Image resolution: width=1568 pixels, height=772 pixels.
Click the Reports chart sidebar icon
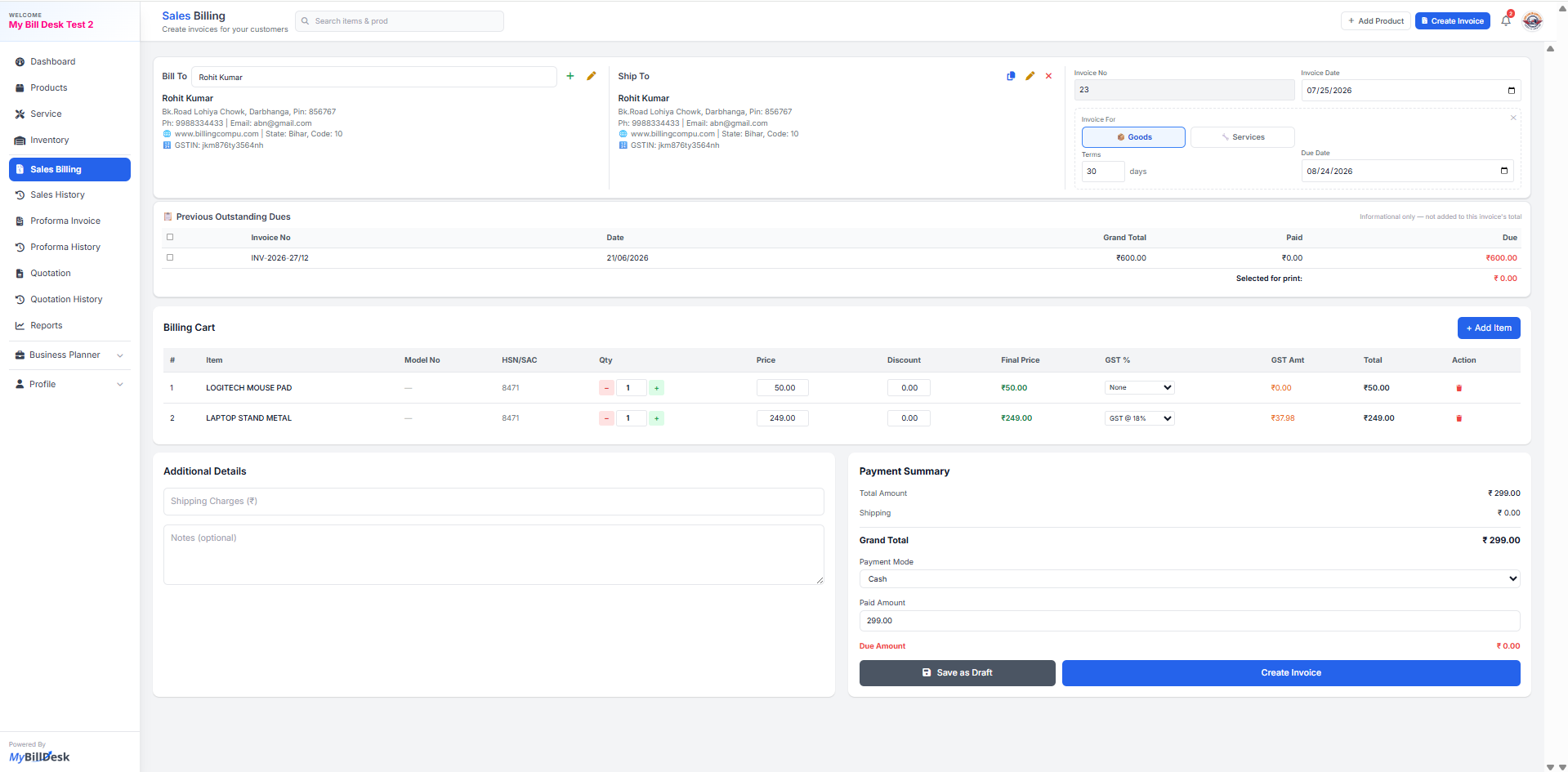point(20,326)
